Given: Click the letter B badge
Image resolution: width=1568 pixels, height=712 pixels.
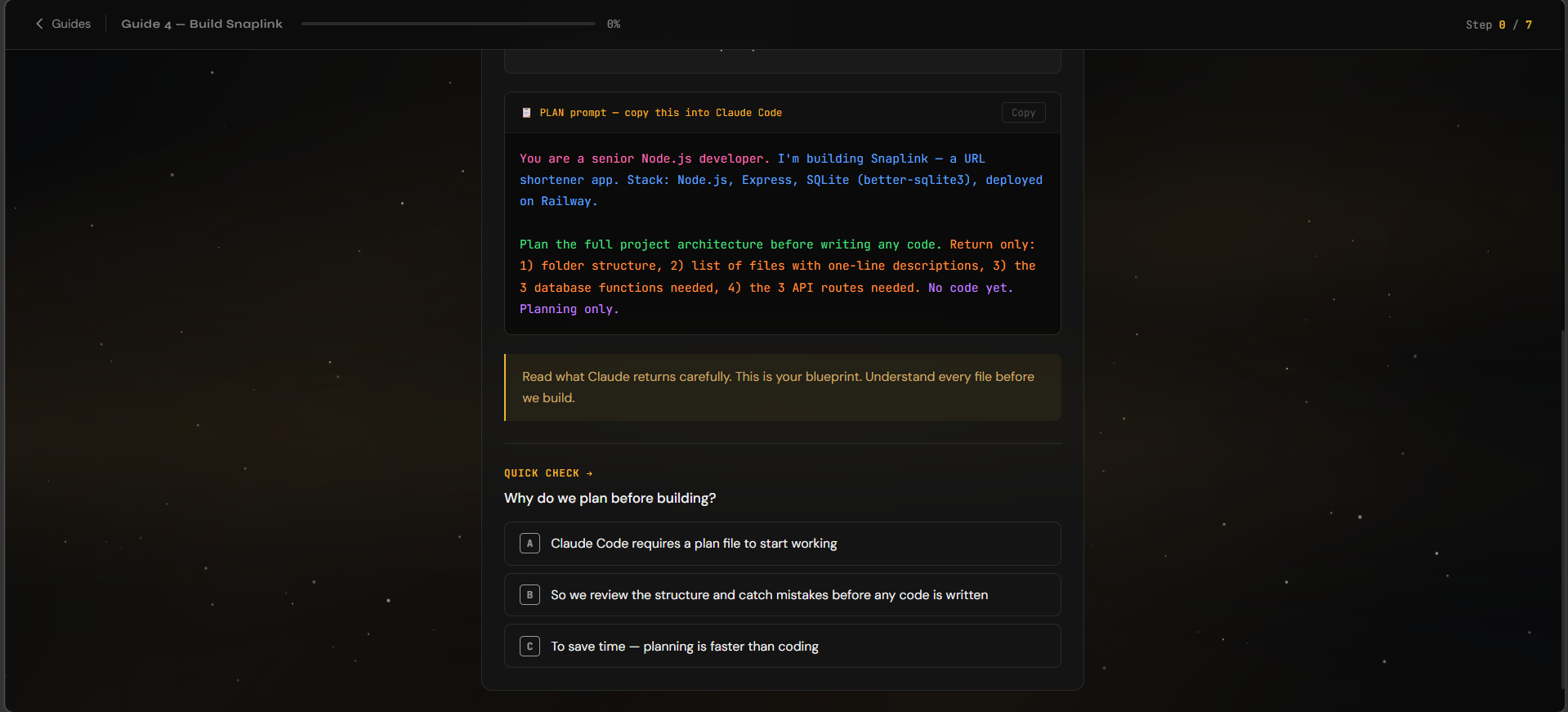Looking at the screenshot, I should tap(529, 595).
